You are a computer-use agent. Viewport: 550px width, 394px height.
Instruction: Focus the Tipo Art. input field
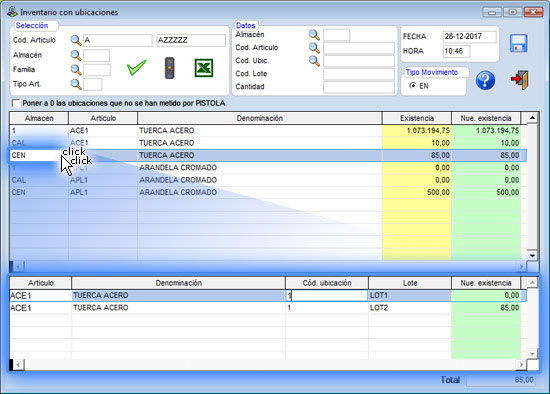(93, 85)
